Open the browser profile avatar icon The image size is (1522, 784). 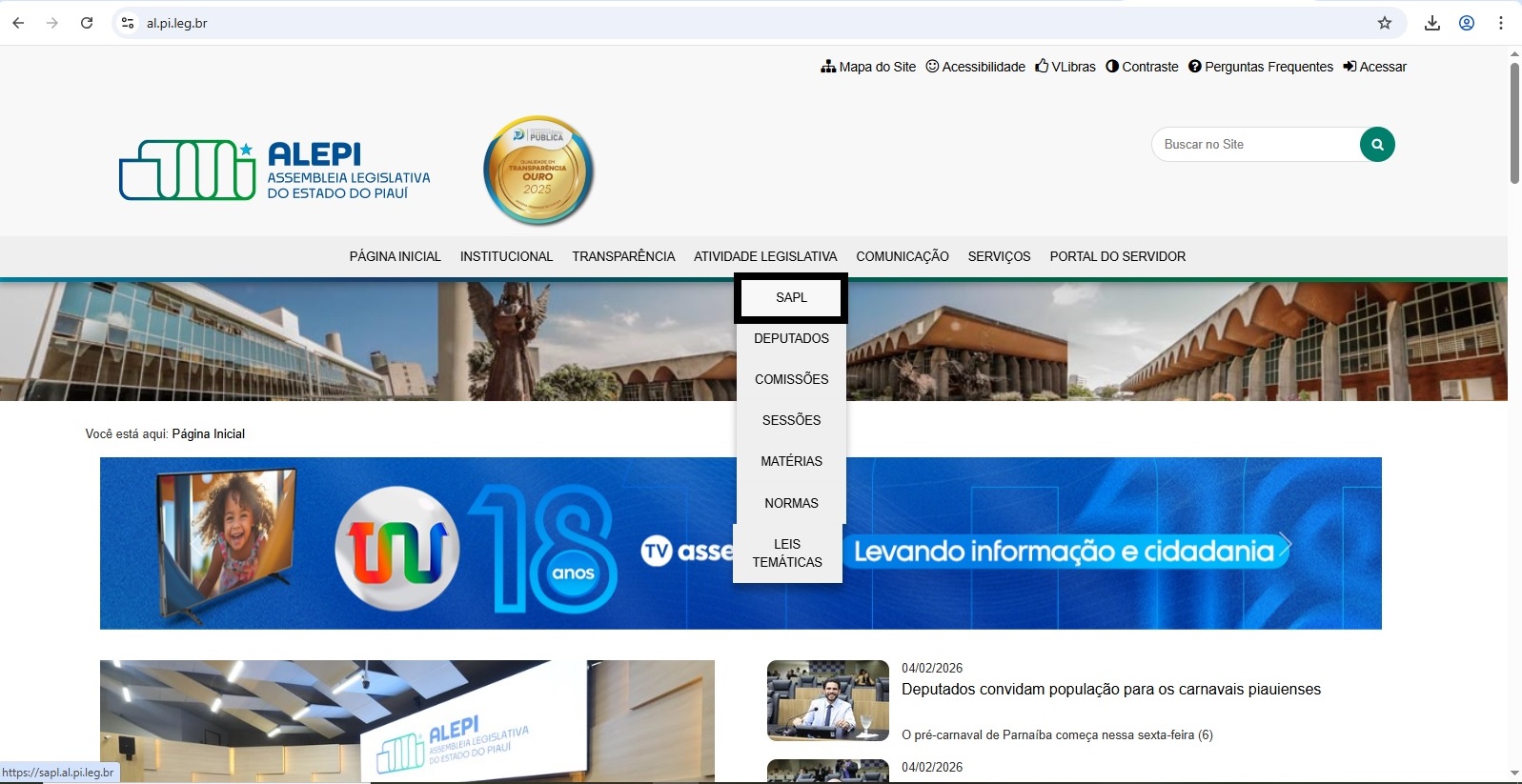click(1466, 23)
